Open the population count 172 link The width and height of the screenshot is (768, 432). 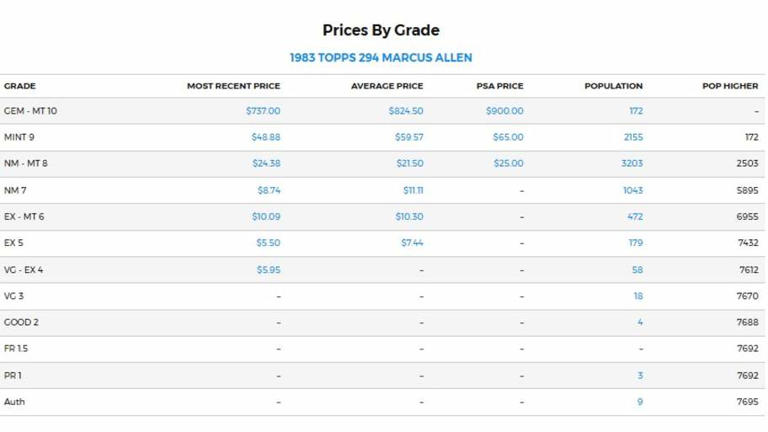(636, 111)
